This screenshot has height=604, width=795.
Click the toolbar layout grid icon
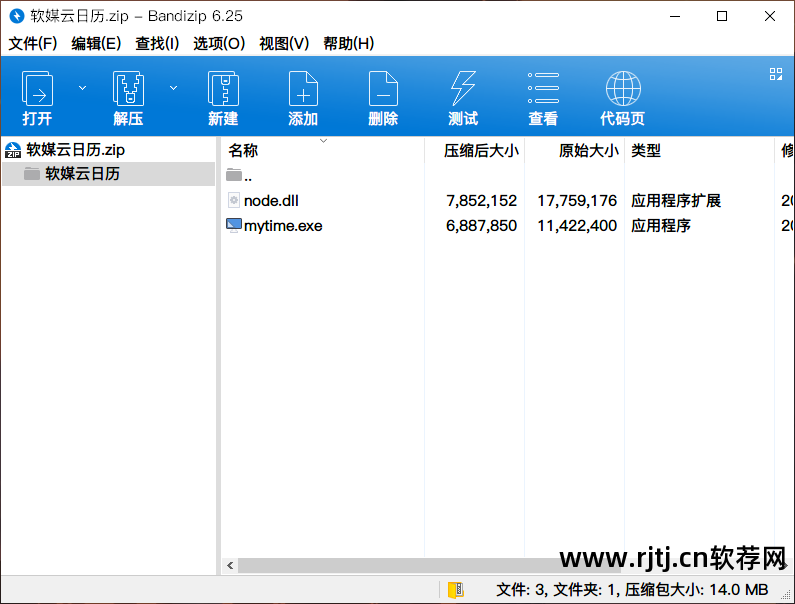click(x=776, y=74)
